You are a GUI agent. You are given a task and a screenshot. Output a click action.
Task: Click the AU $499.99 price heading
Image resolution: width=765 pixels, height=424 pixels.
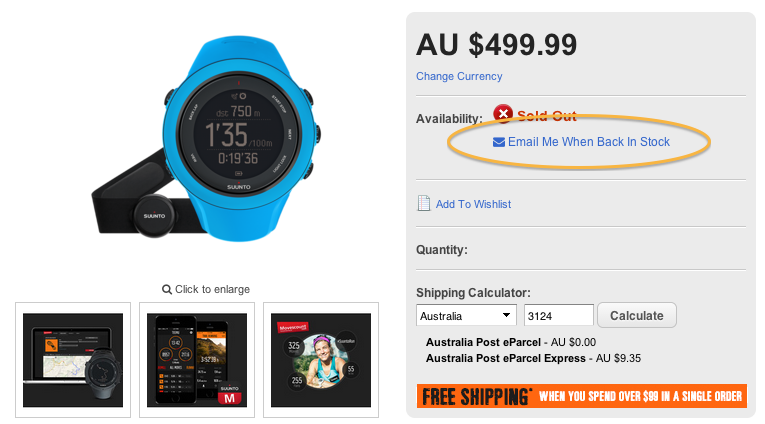click(497, 45)
